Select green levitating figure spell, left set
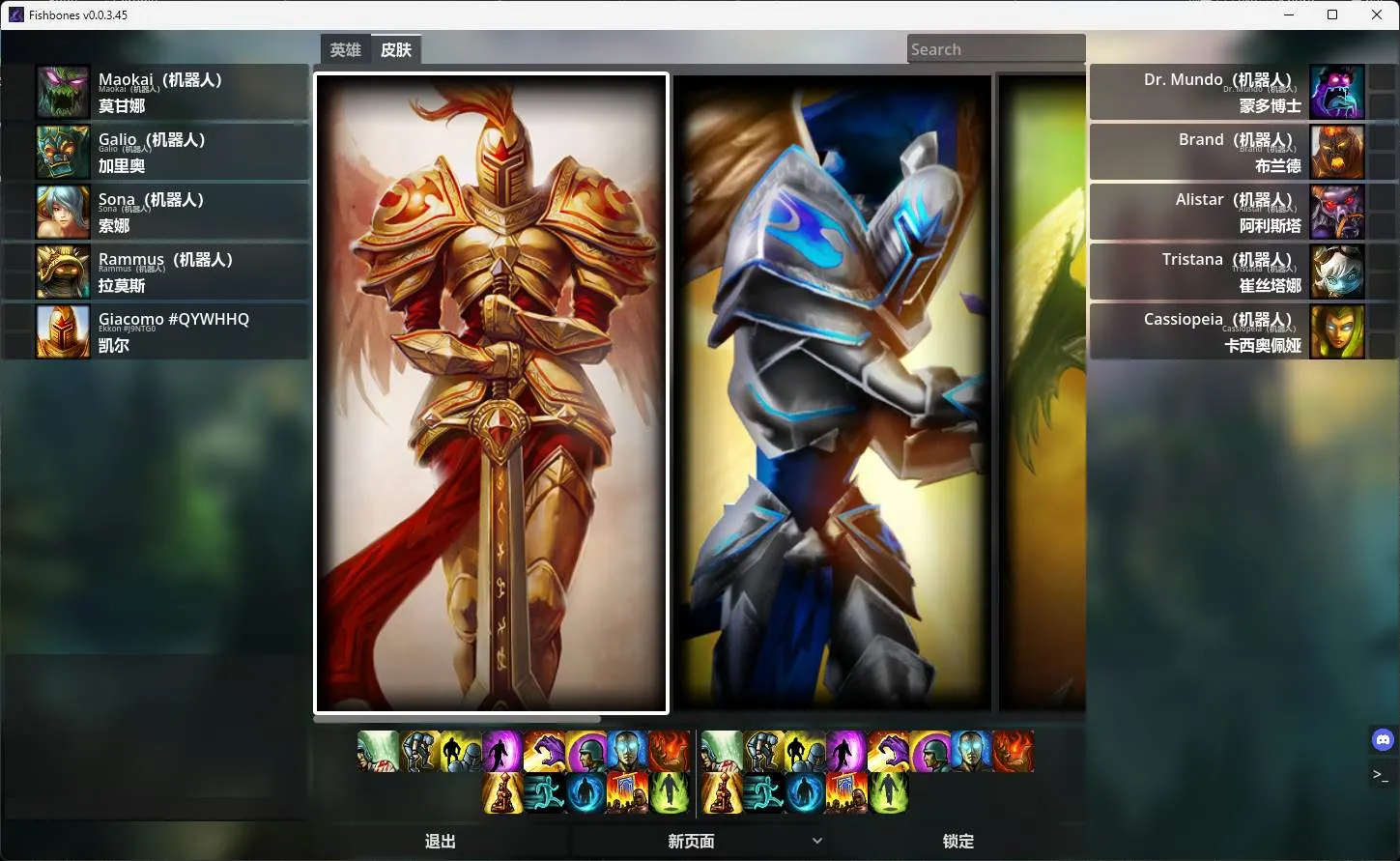The width and height of the screenshot is (1400, 861). point(669,792)
